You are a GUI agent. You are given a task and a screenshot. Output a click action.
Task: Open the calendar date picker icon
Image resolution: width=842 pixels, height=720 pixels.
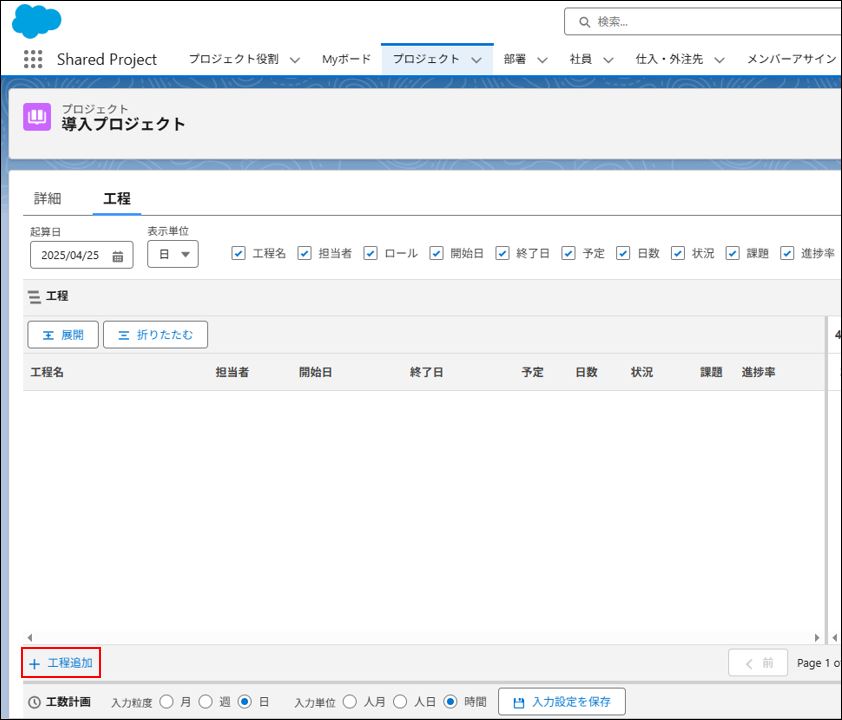[x=118, y=255]
